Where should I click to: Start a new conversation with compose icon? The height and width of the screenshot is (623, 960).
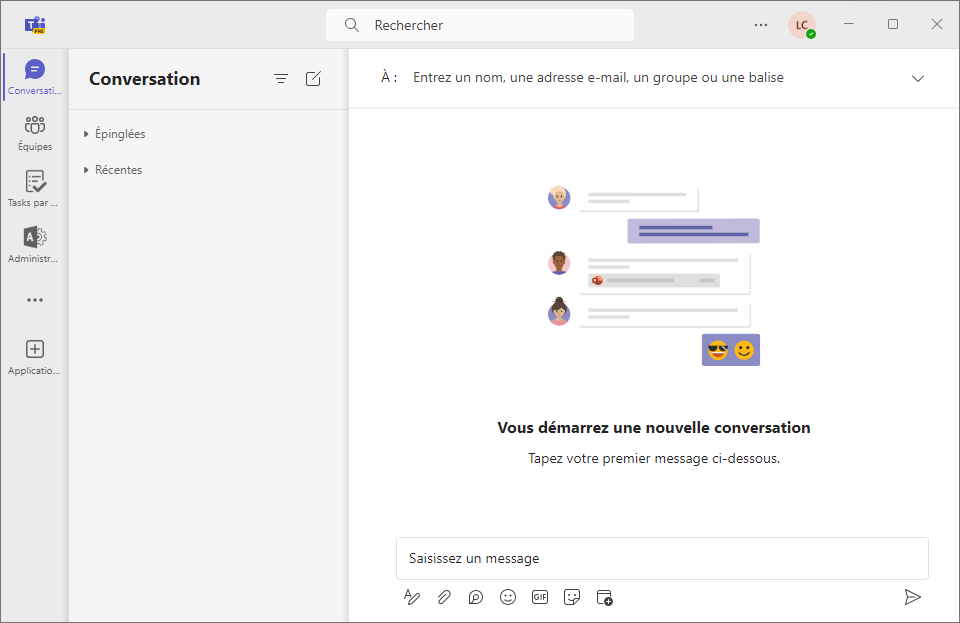point(313,79)
